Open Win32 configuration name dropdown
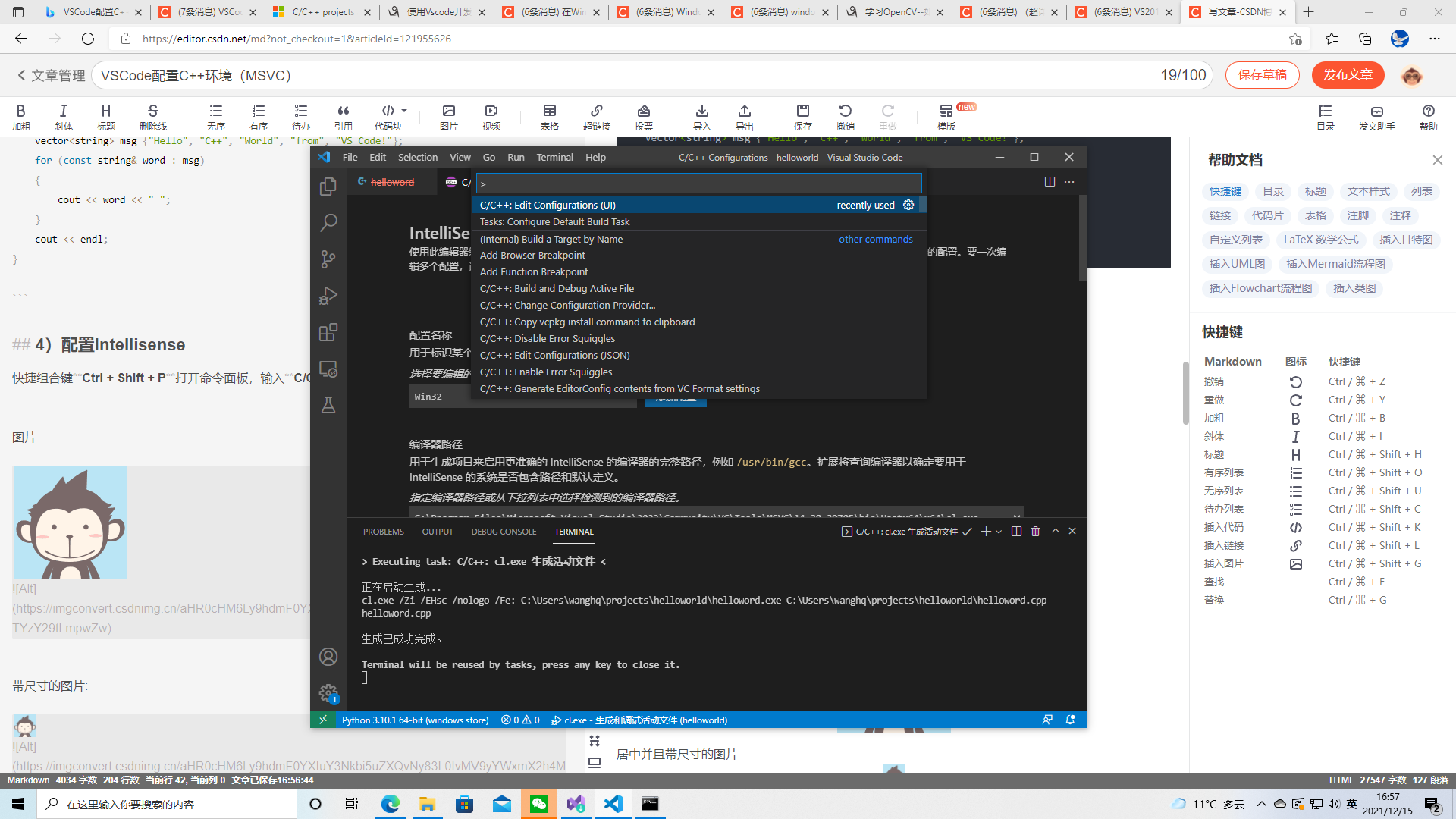This screenshot has width=1456, height=819. [x=523, y=397]
